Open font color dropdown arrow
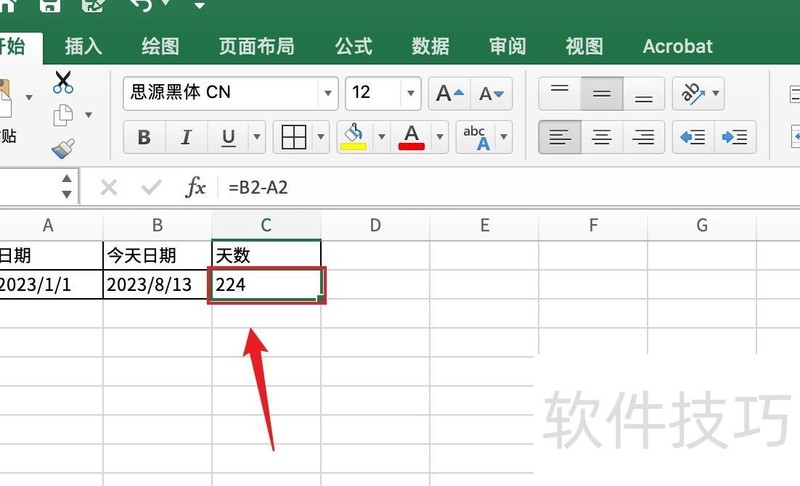This screenshot has height=486, width=800. click(439, 137)
